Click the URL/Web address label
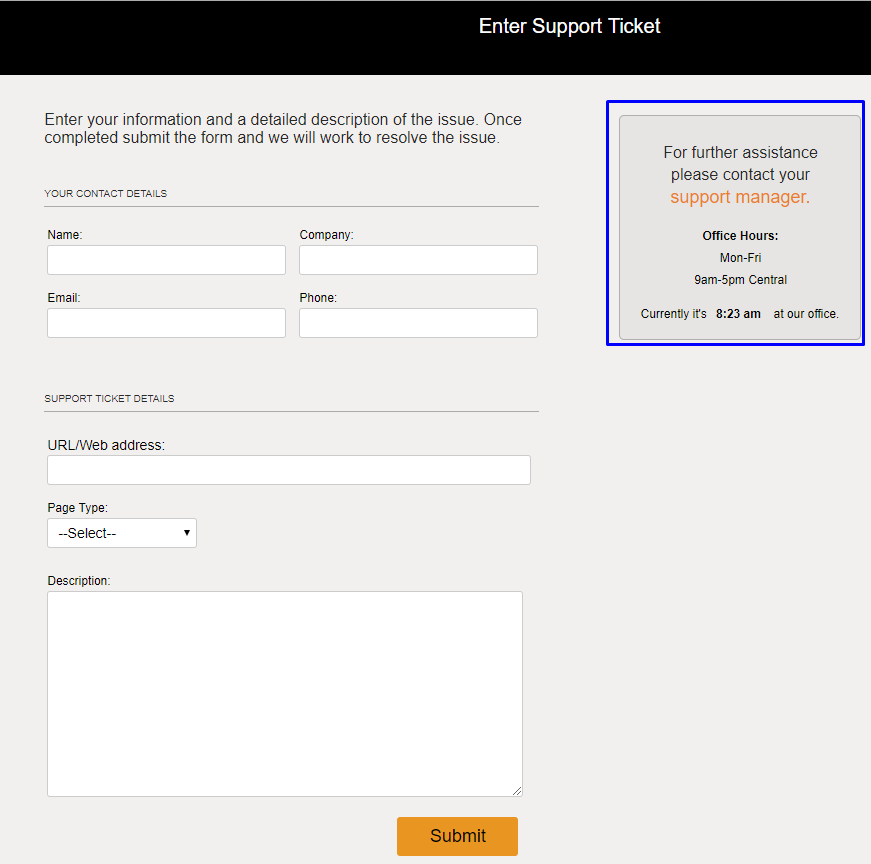The width and height of the screenshot is (871, 864). 106,445
